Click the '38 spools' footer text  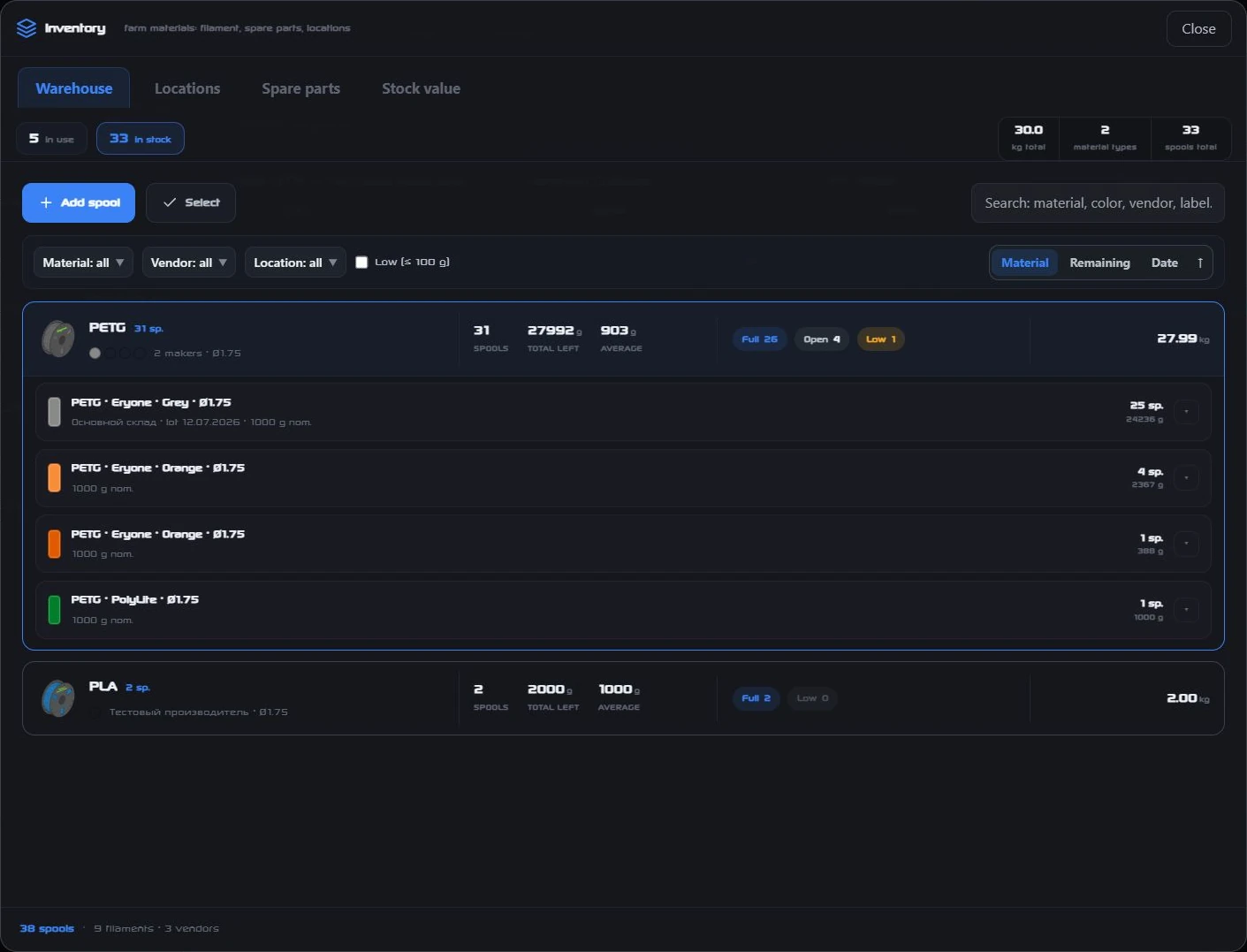pyautogui.click(x=47, y=928)
